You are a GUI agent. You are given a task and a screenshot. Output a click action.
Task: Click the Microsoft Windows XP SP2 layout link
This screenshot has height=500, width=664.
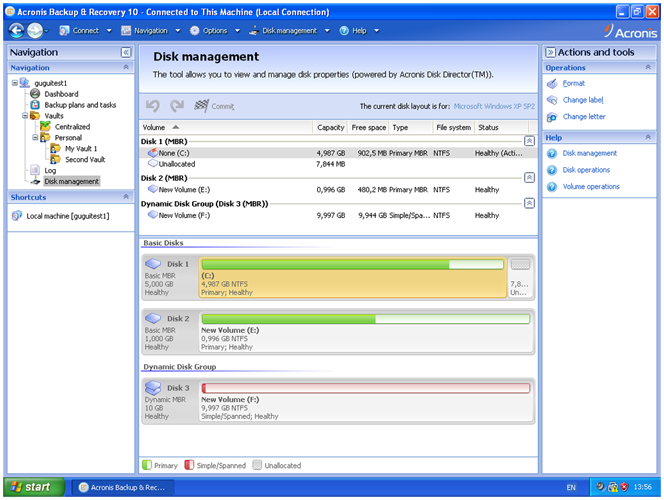coord(494,106)
